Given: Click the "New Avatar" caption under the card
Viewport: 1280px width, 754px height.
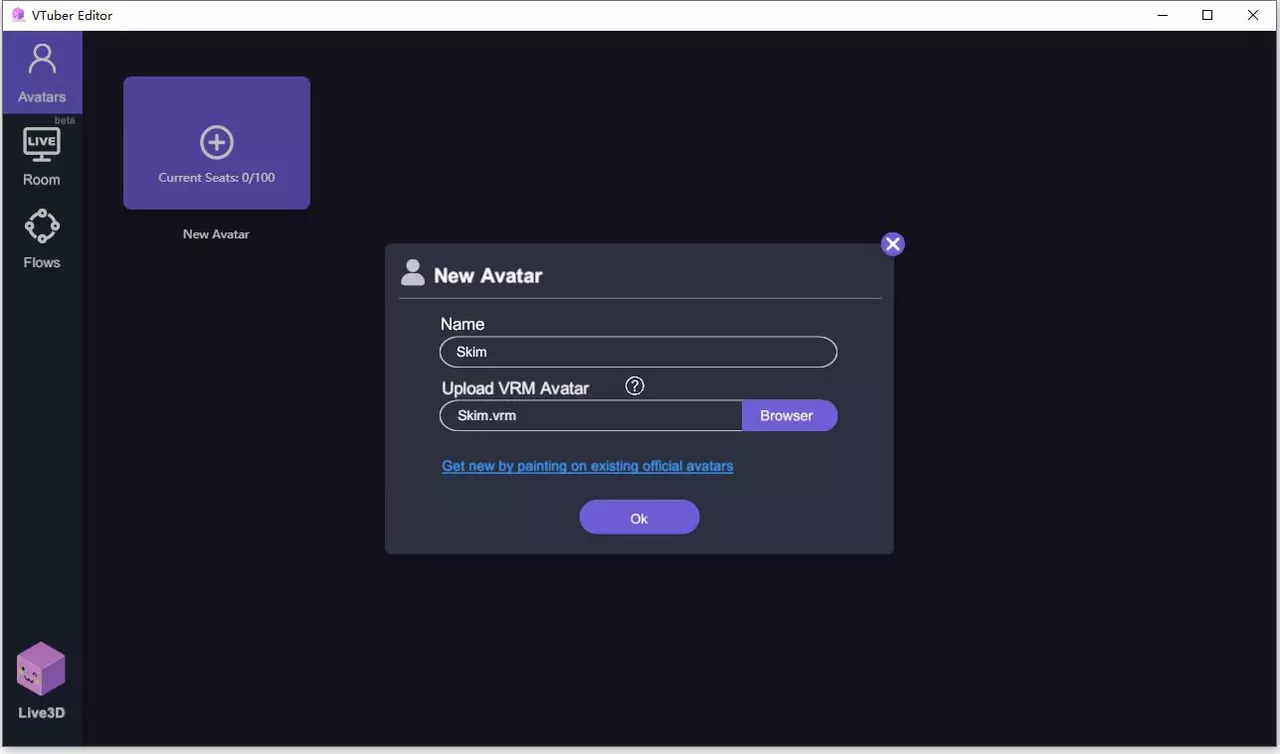Looking at the screenshot, I should (x=216, y=234).
